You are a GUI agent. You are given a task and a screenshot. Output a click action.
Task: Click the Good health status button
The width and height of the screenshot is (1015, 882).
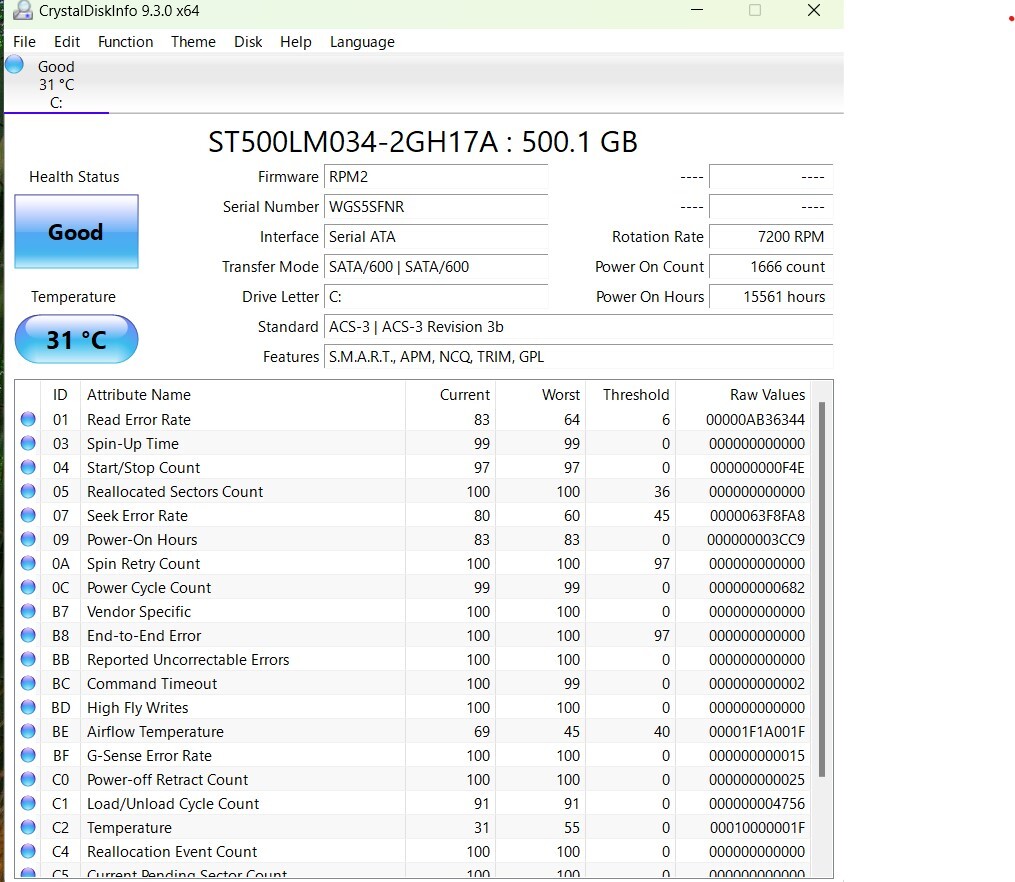point(76,232)
